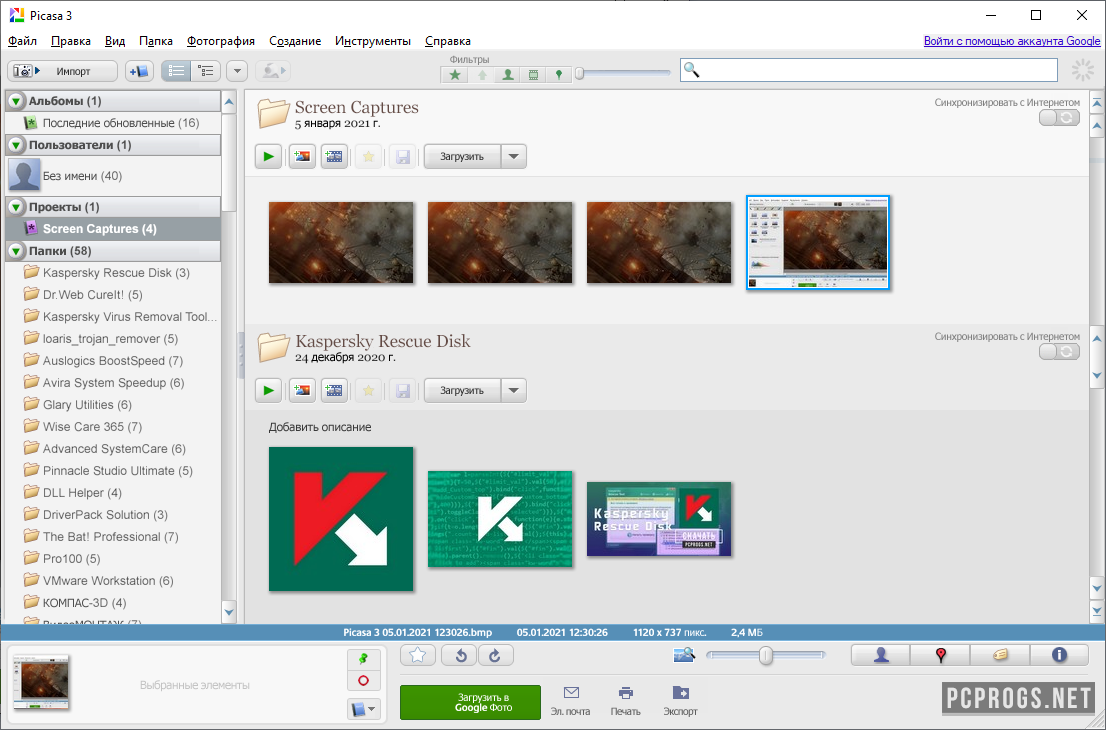Star the selected photo in bottom bar

point(418,656)
